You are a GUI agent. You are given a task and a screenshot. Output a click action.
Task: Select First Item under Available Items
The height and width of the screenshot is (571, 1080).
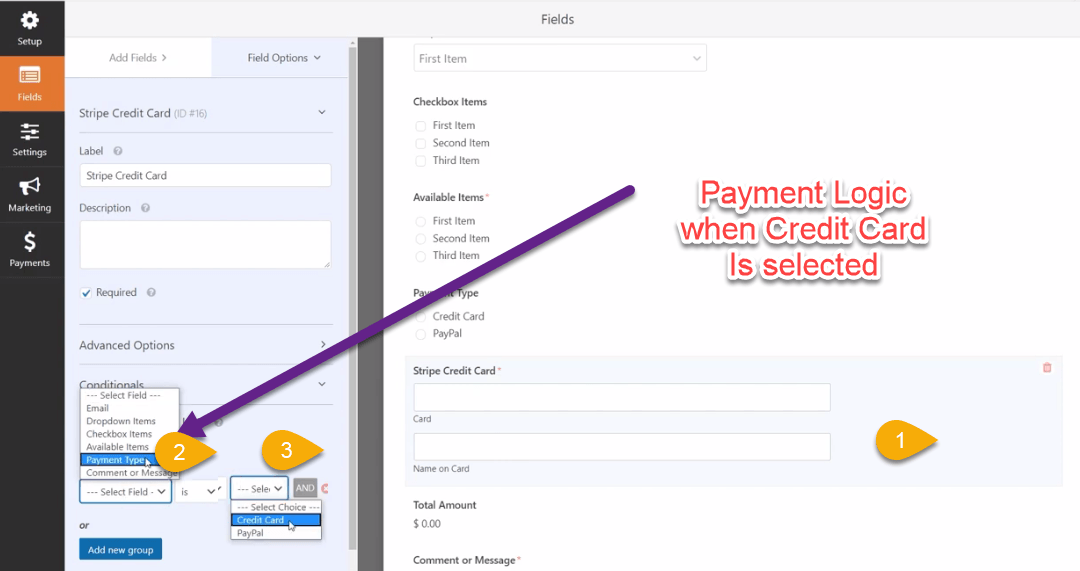click(x=421, y=221)
